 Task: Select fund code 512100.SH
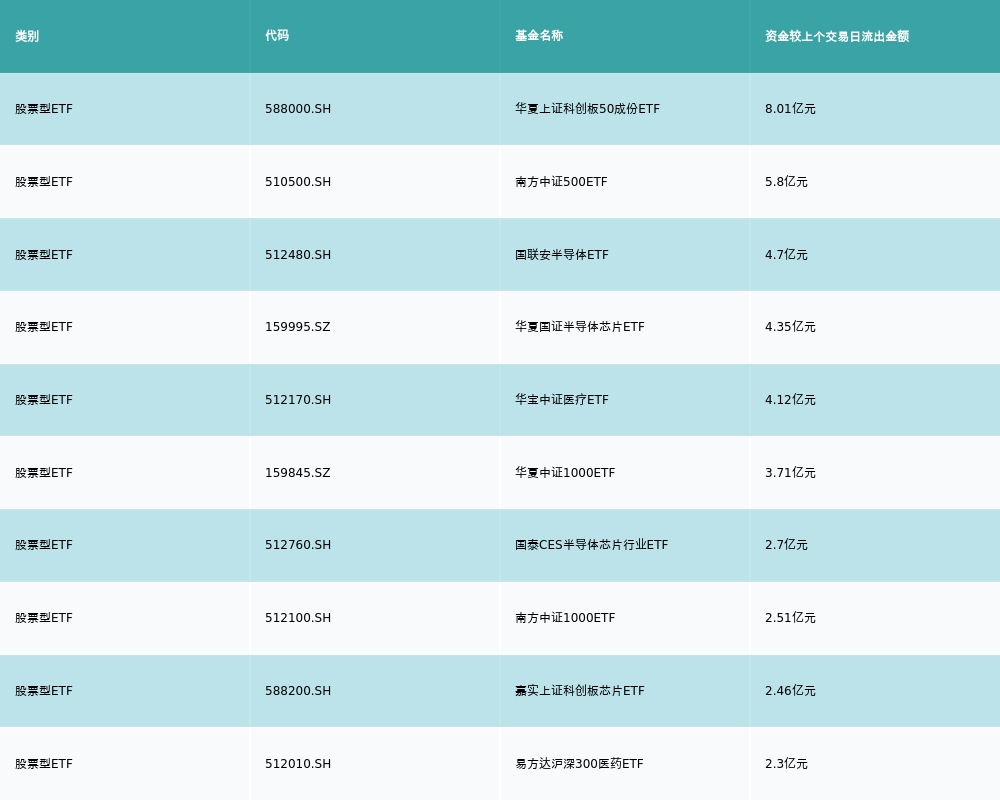pyautogui.click(x=298, y=618)
